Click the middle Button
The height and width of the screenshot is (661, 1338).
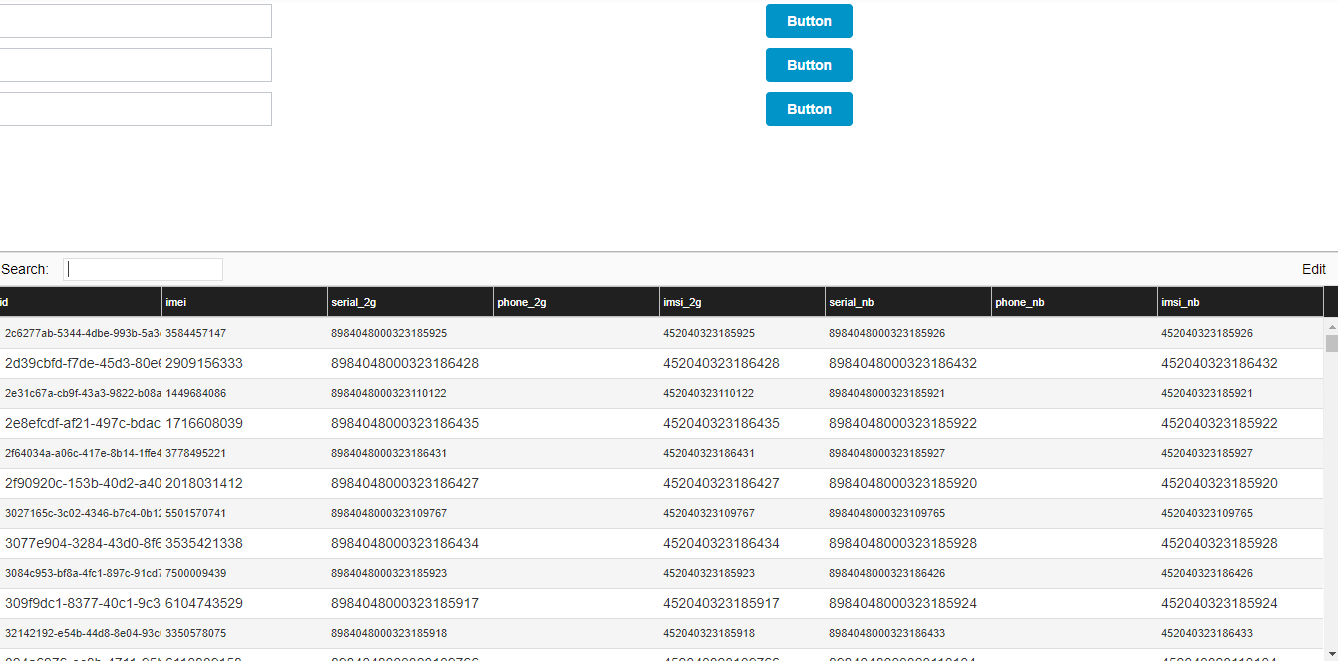[809, 64]
